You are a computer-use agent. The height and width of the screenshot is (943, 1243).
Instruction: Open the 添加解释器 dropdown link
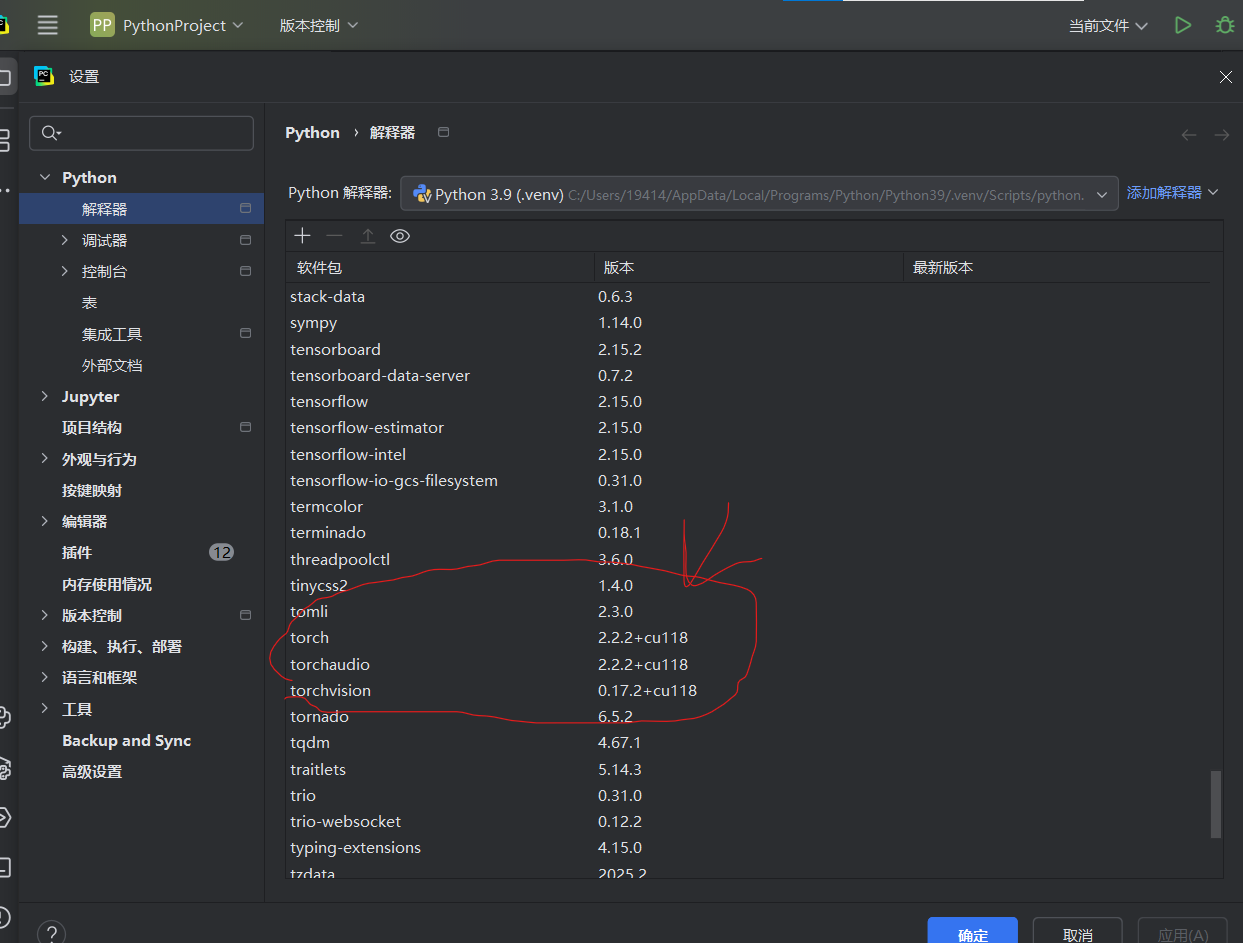[1173, 192]
